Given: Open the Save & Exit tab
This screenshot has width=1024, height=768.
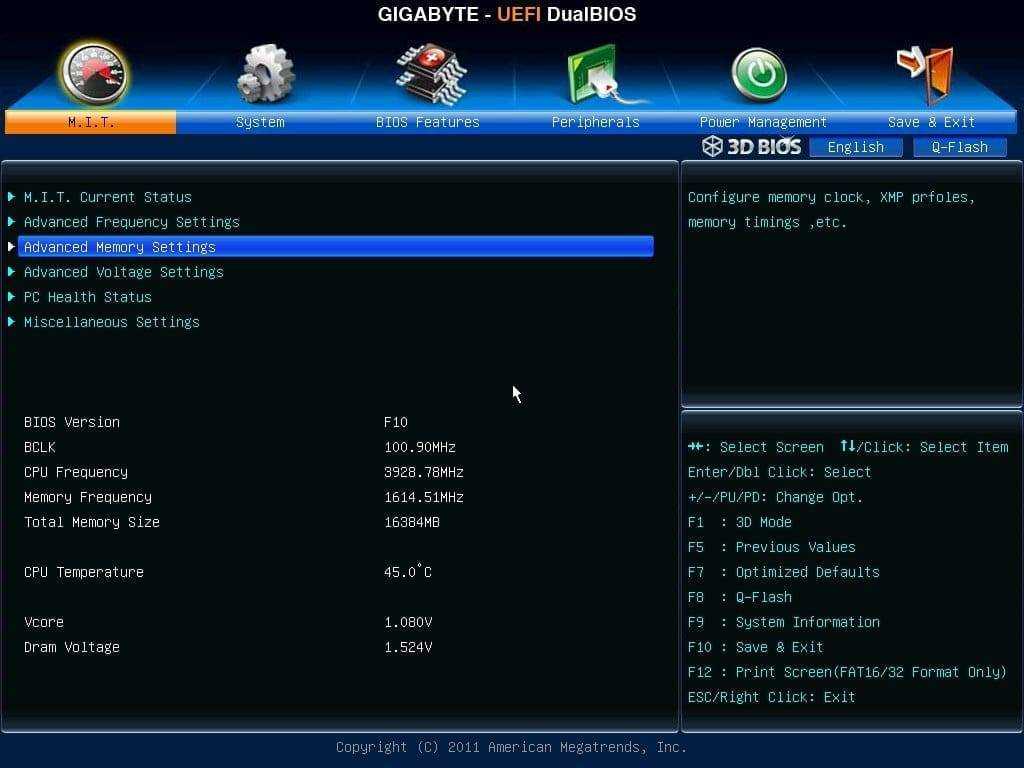Looking at the screenshot, I should coord(931,122).
